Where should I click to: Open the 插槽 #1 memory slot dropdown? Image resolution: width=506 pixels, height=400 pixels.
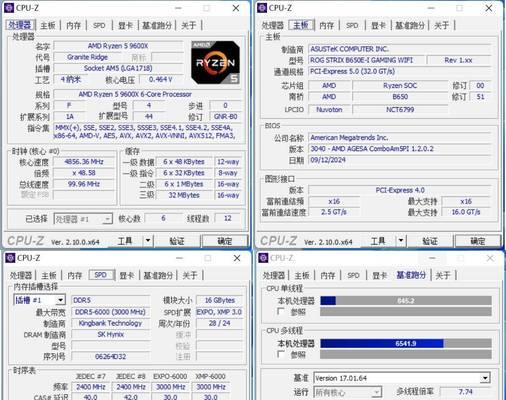click(x=39, y=300)
